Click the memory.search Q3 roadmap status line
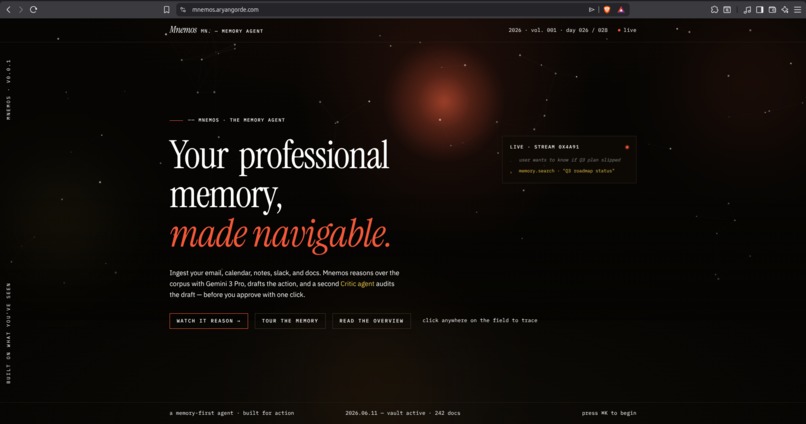The image size is (806, 424). [x=566, y=171]
